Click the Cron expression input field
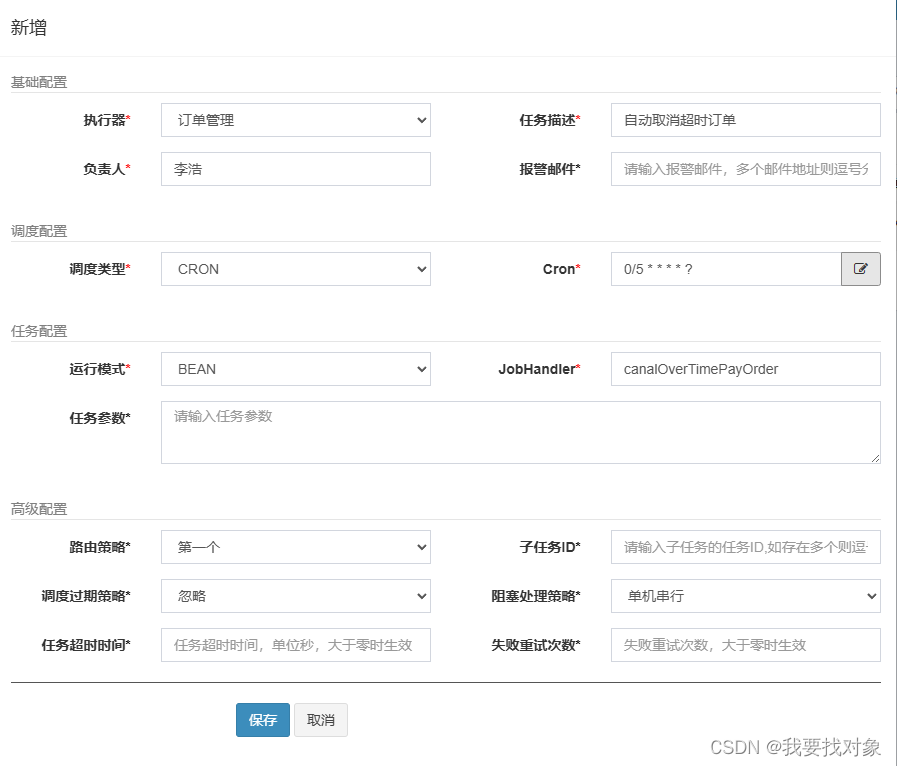 point(726,269)
